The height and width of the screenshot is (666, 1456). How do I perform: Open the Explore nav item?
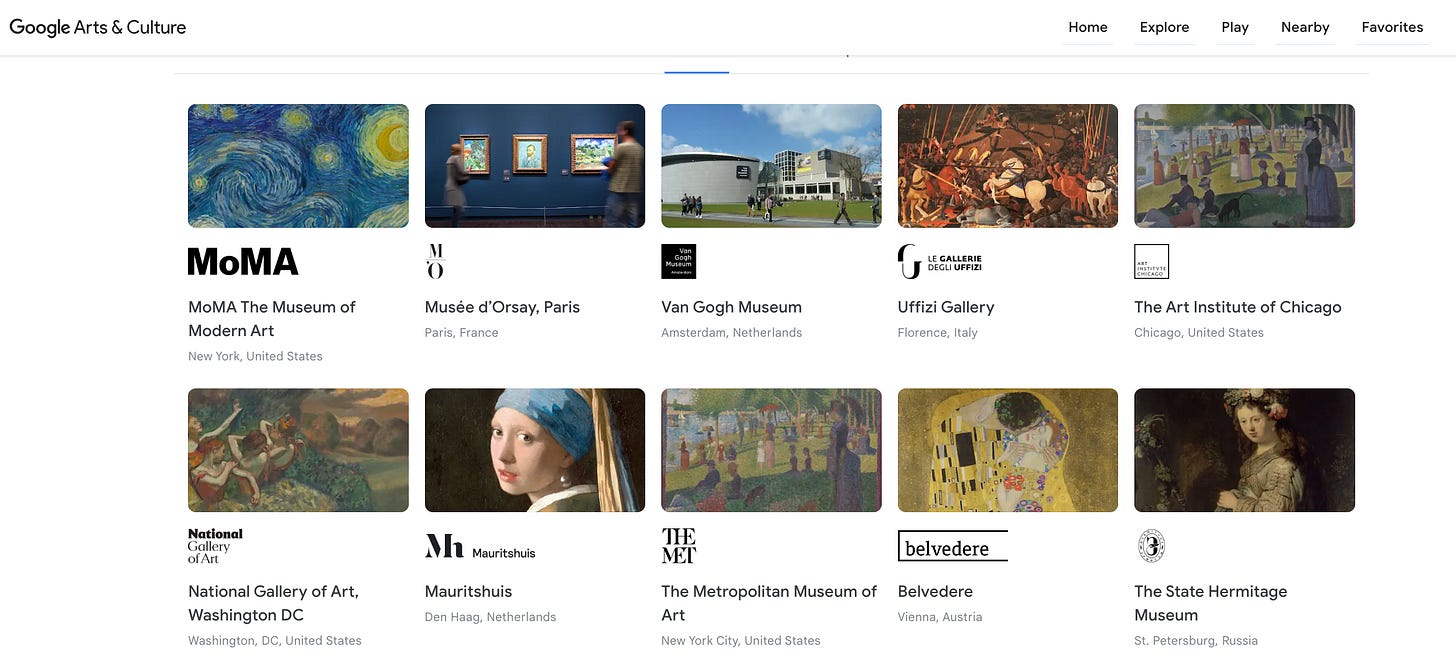(x=1164, y=27)
